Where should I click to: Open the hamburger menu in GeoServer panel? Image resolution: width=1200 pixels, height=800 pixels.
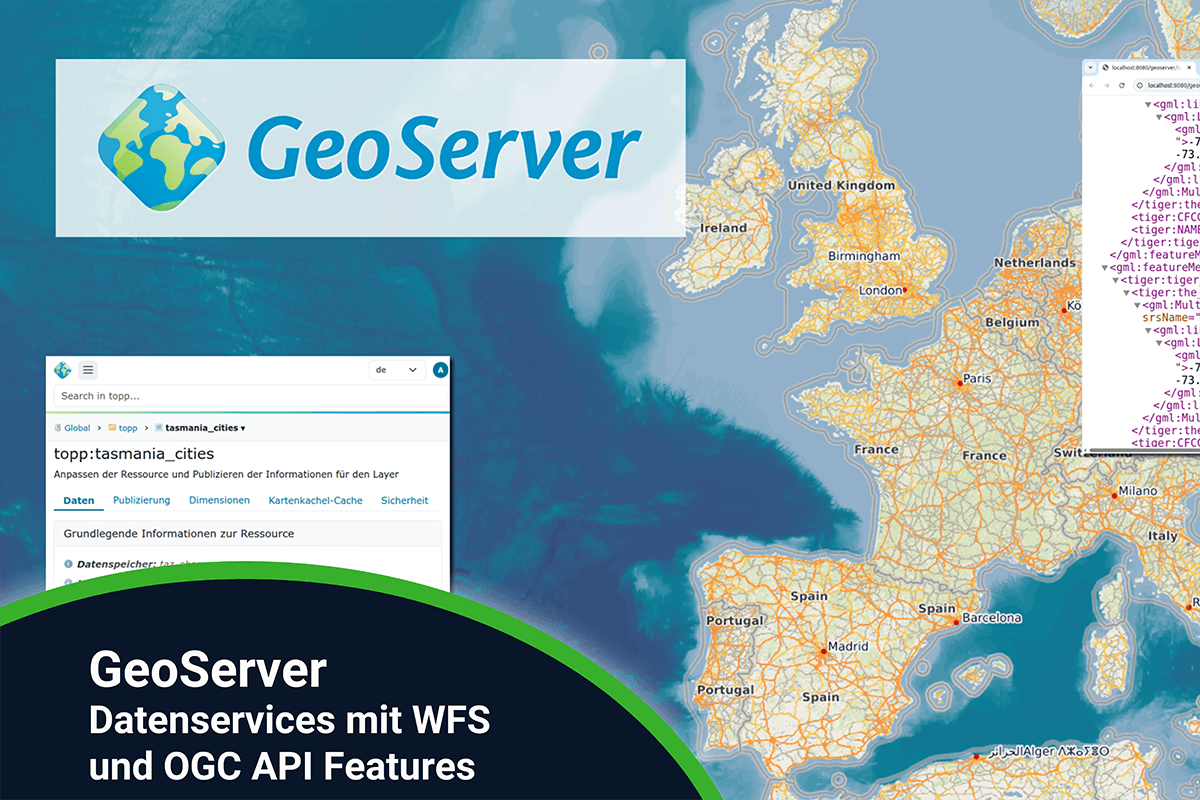tap(88, 370)
